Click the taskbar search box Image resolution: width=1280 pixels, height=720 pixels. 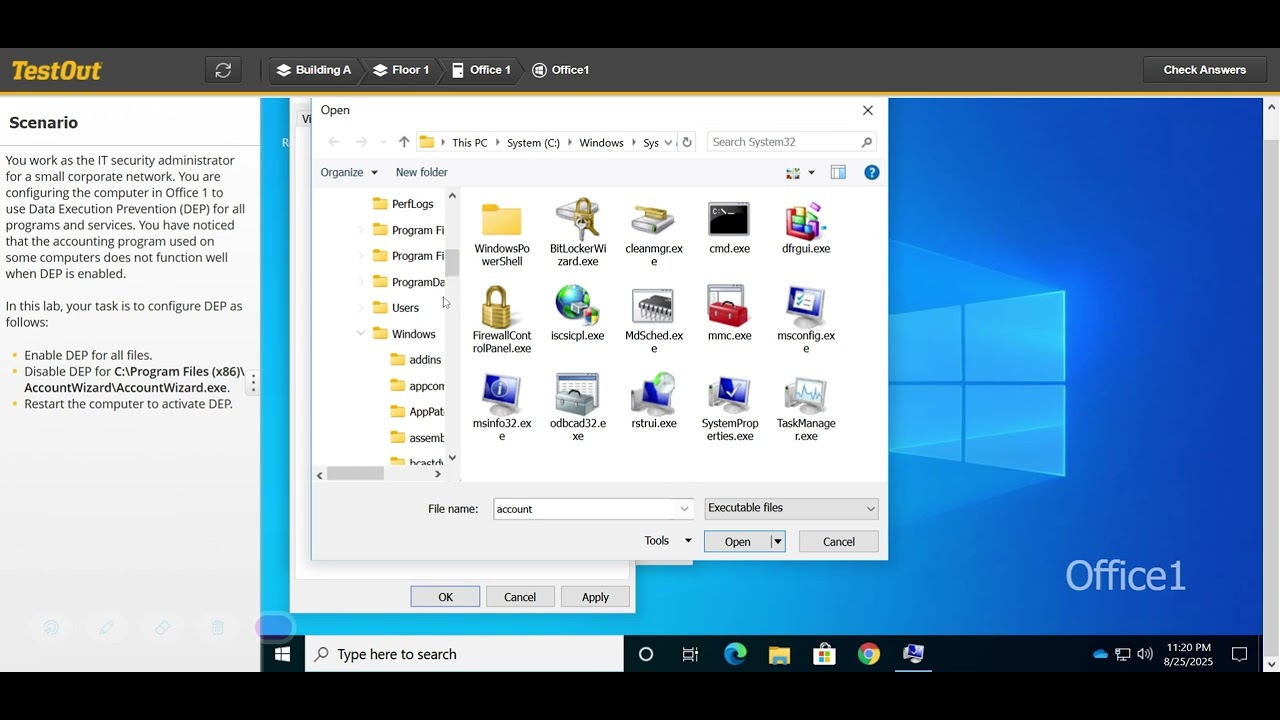pyautogui.click(x=464, y=654)
